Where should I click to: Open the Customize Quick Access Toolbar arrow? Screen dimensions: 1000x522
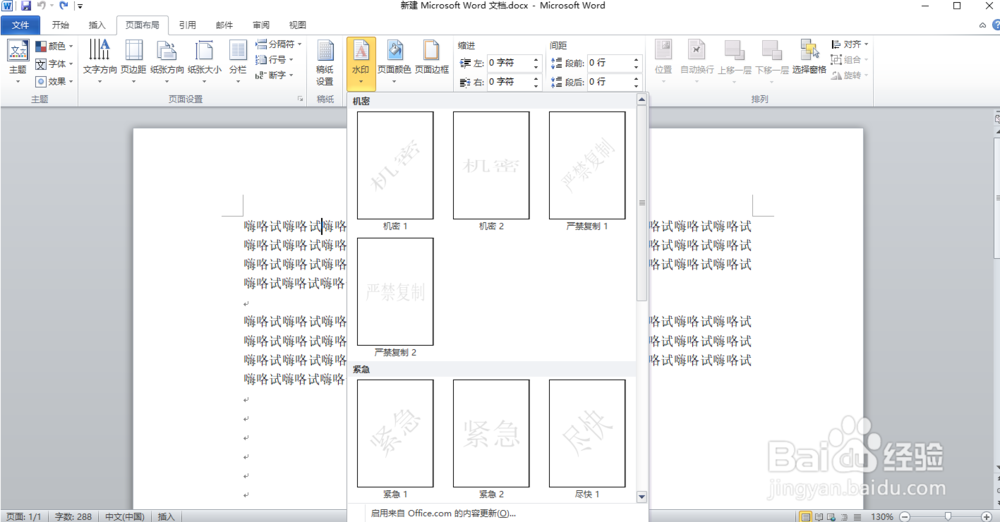(x=80, y=6)
